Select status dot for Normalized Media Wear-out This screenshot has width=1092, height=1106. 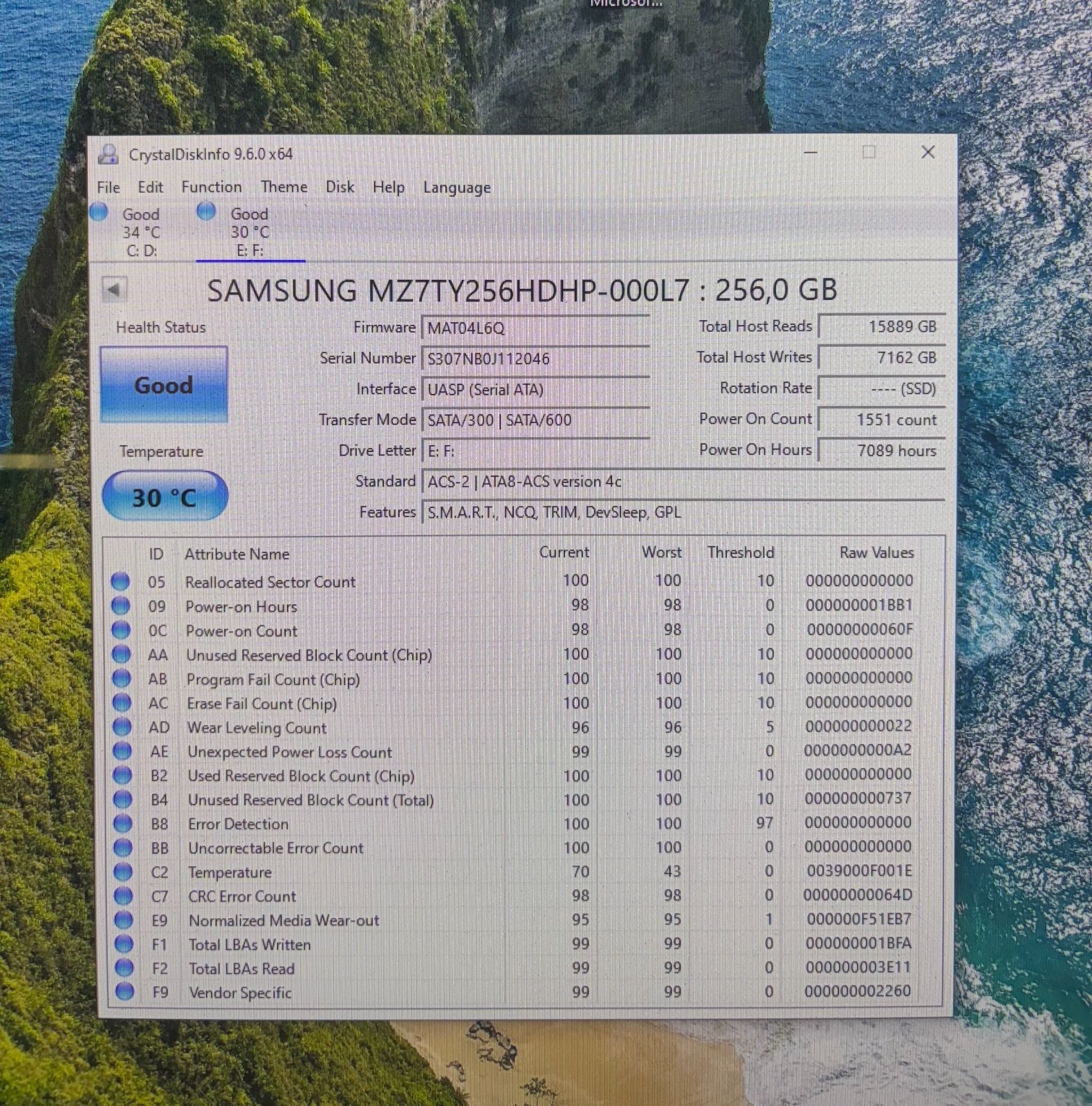click(x=124, y=920)
